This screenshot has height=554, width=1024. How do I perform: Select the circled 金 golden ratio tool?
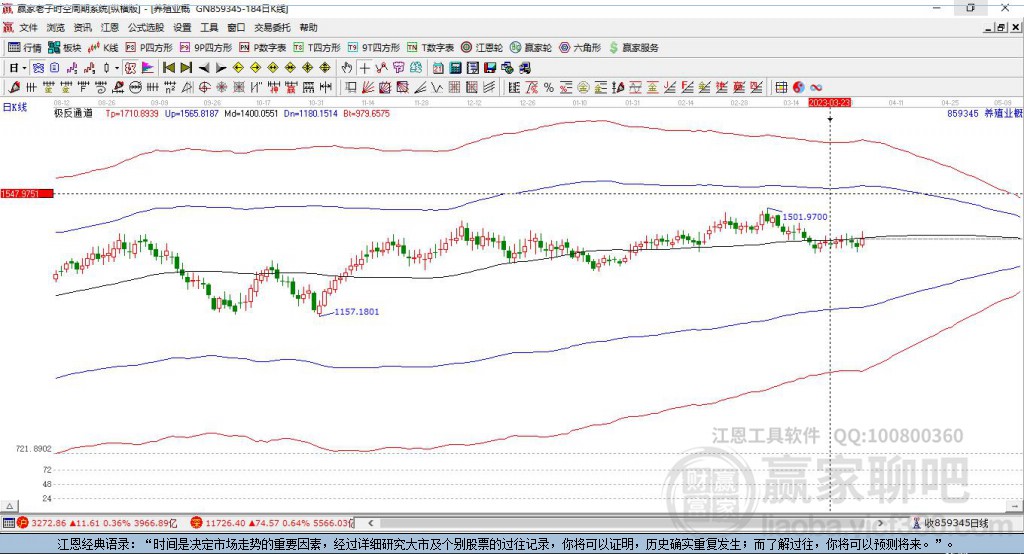583,88
